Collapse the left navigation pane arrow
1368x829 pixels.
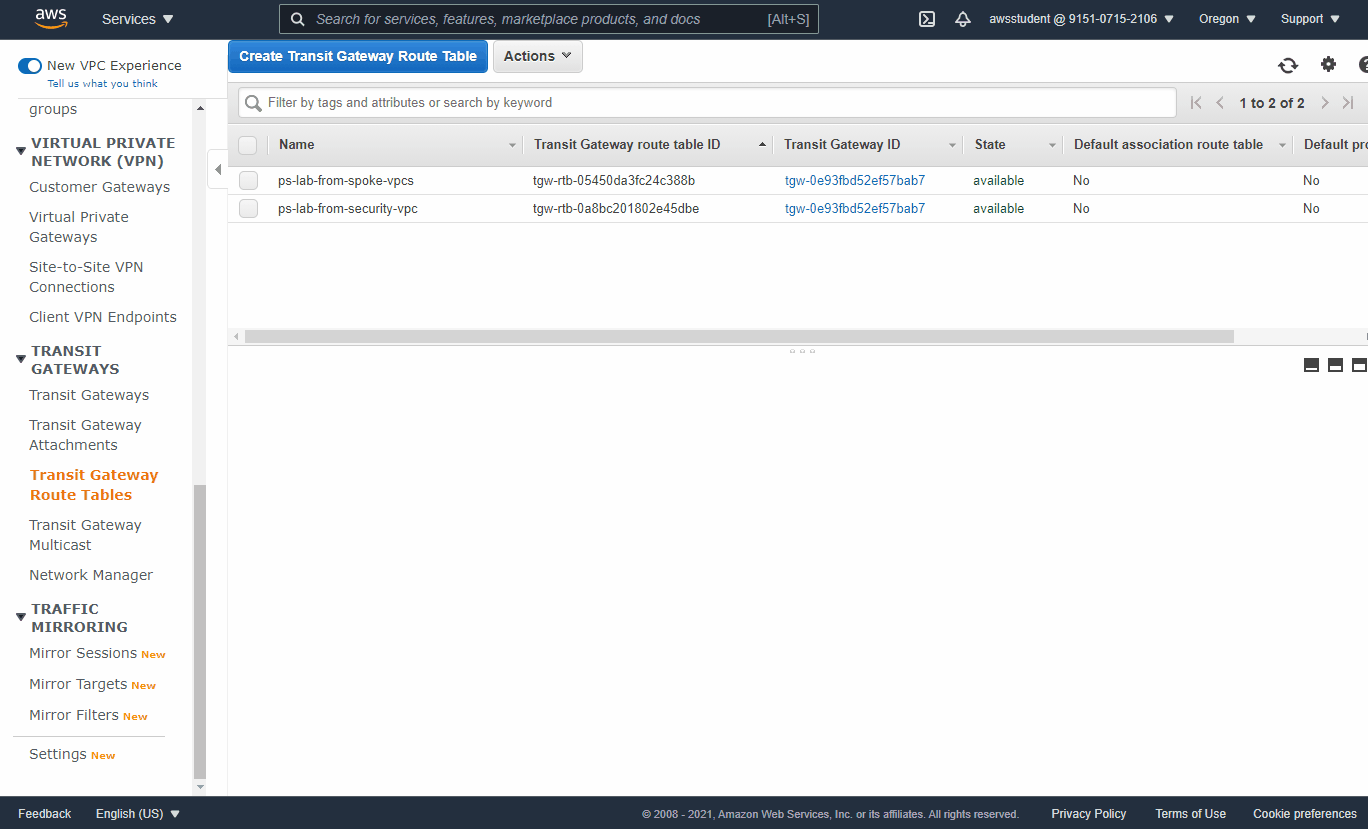(218, 169)
